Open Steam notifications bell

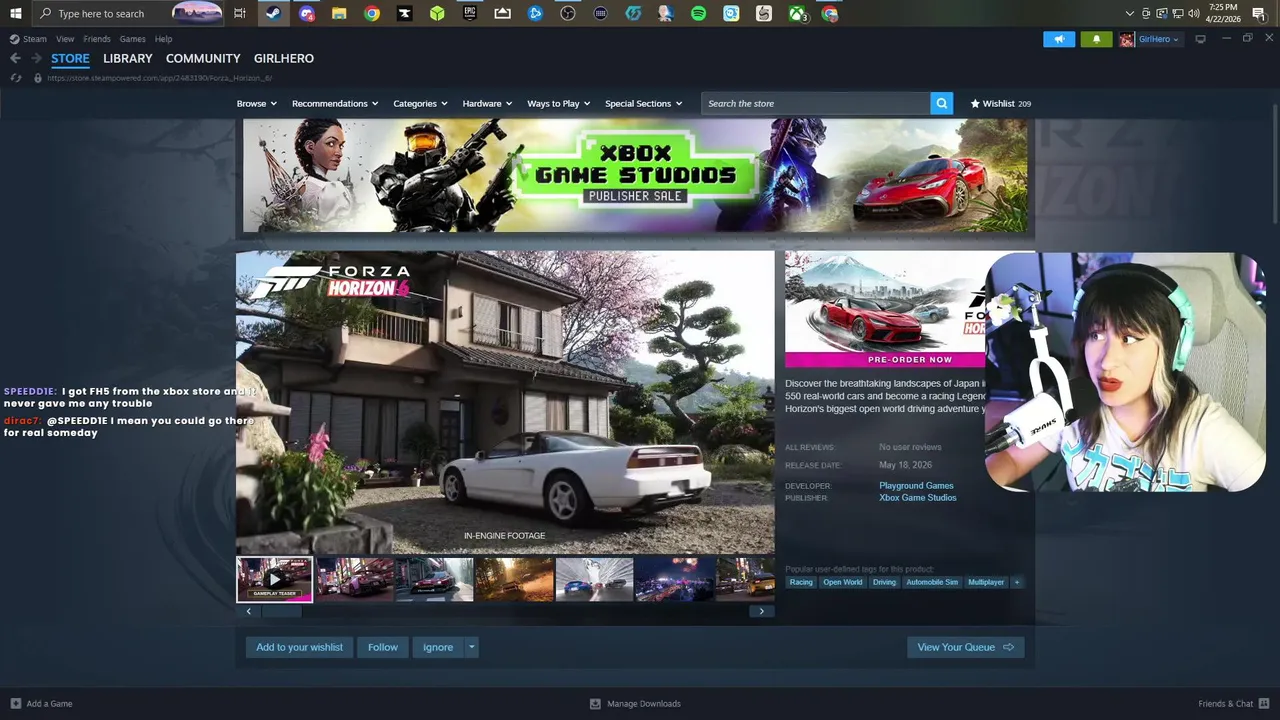click(1096, 39)
